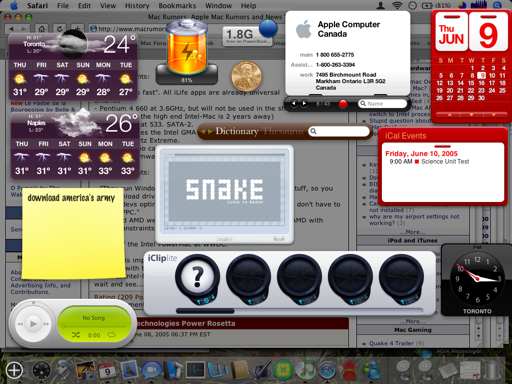Click the Dictionary widget left-right arrows
512x384 pixels.
206,131
